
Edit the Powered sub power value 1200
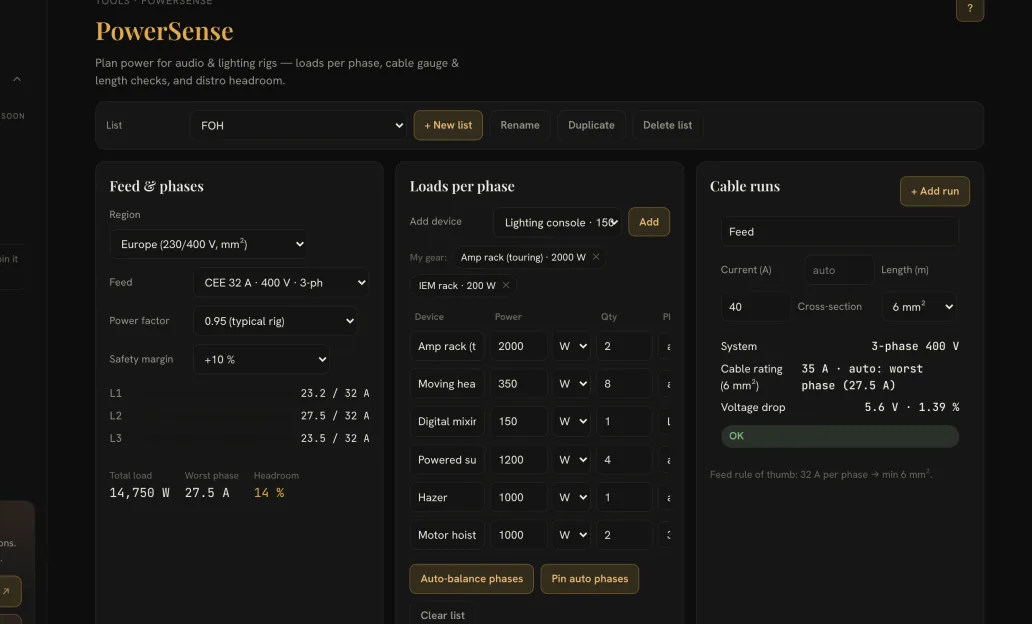(519, 459)
